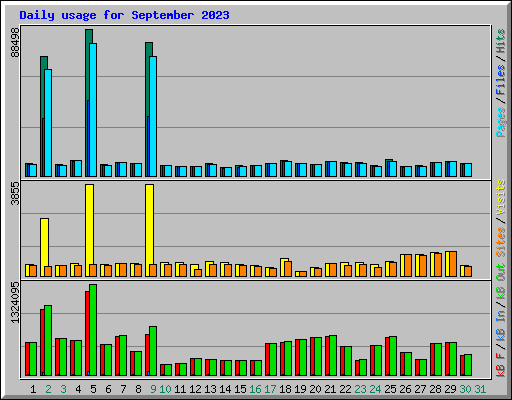Click green day label 16 on the x-axis

coord(255,389)
